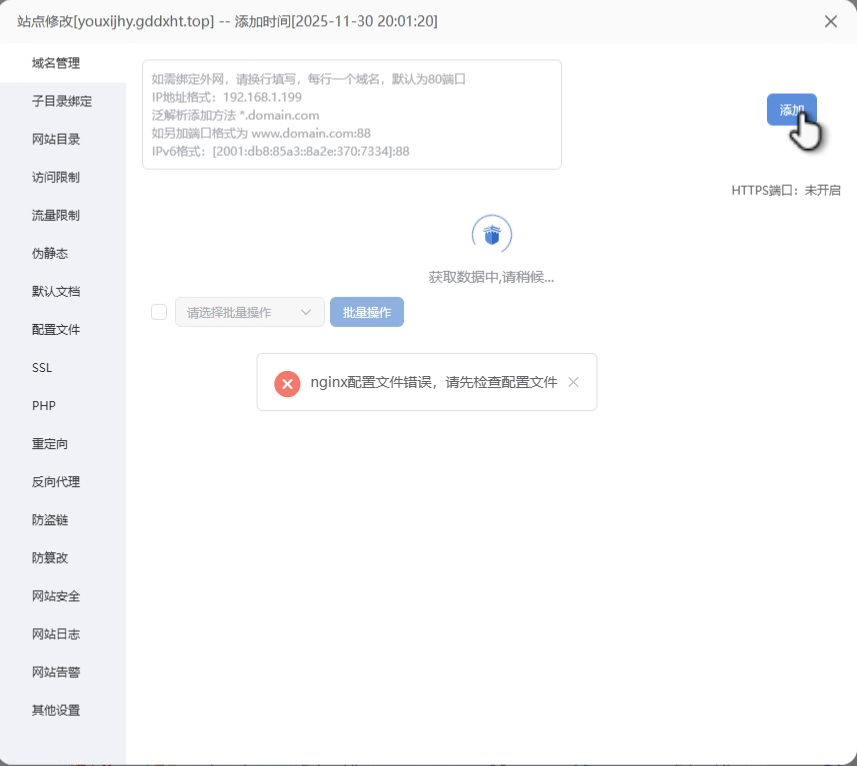857x766 pixels.
Task: Click HTTPS端口 未开启 status text
Action: 787,189
